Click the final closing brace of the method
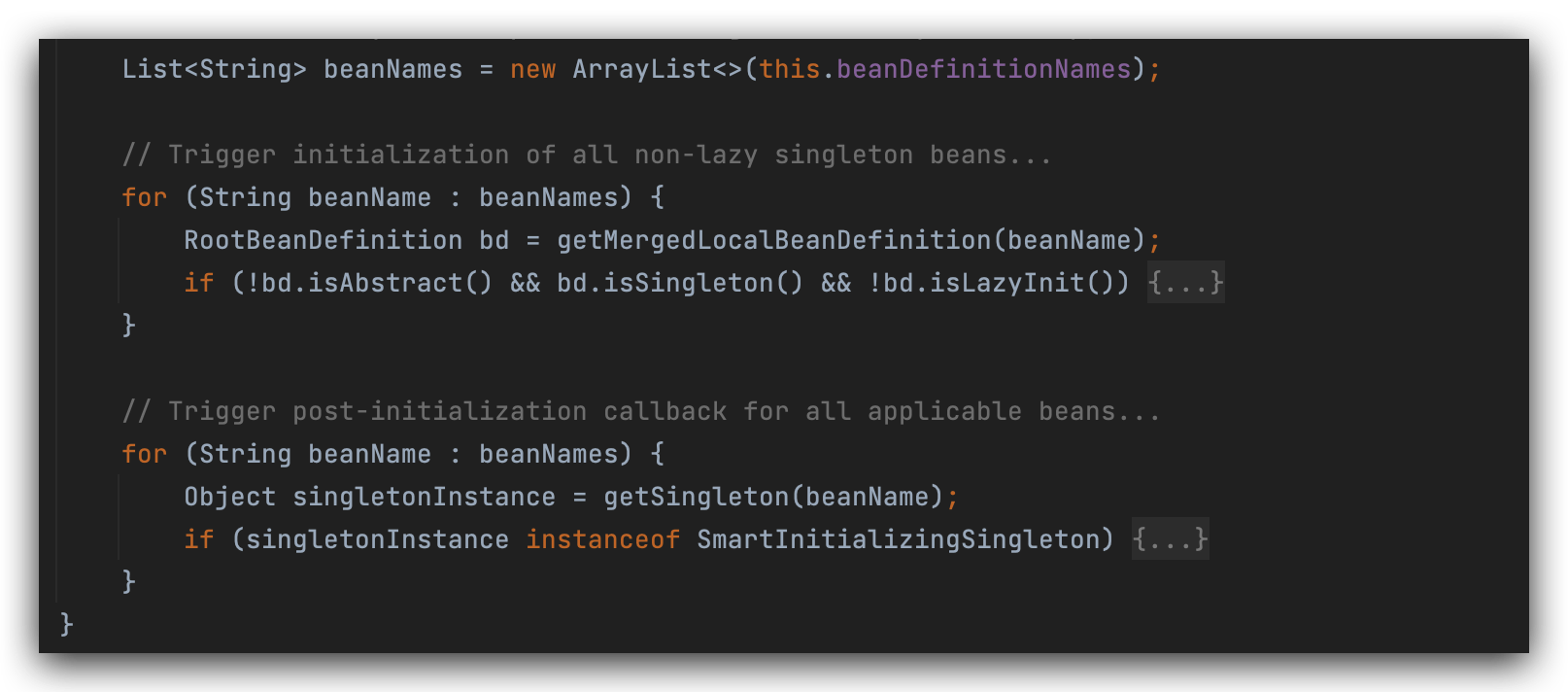The width and height of the screenshot is (1568, 692). [x=66, y=624]
